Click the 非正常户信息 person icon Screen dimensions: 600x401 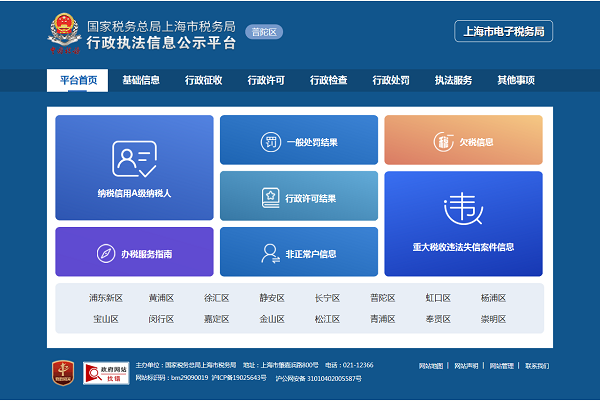pos(270,253)
